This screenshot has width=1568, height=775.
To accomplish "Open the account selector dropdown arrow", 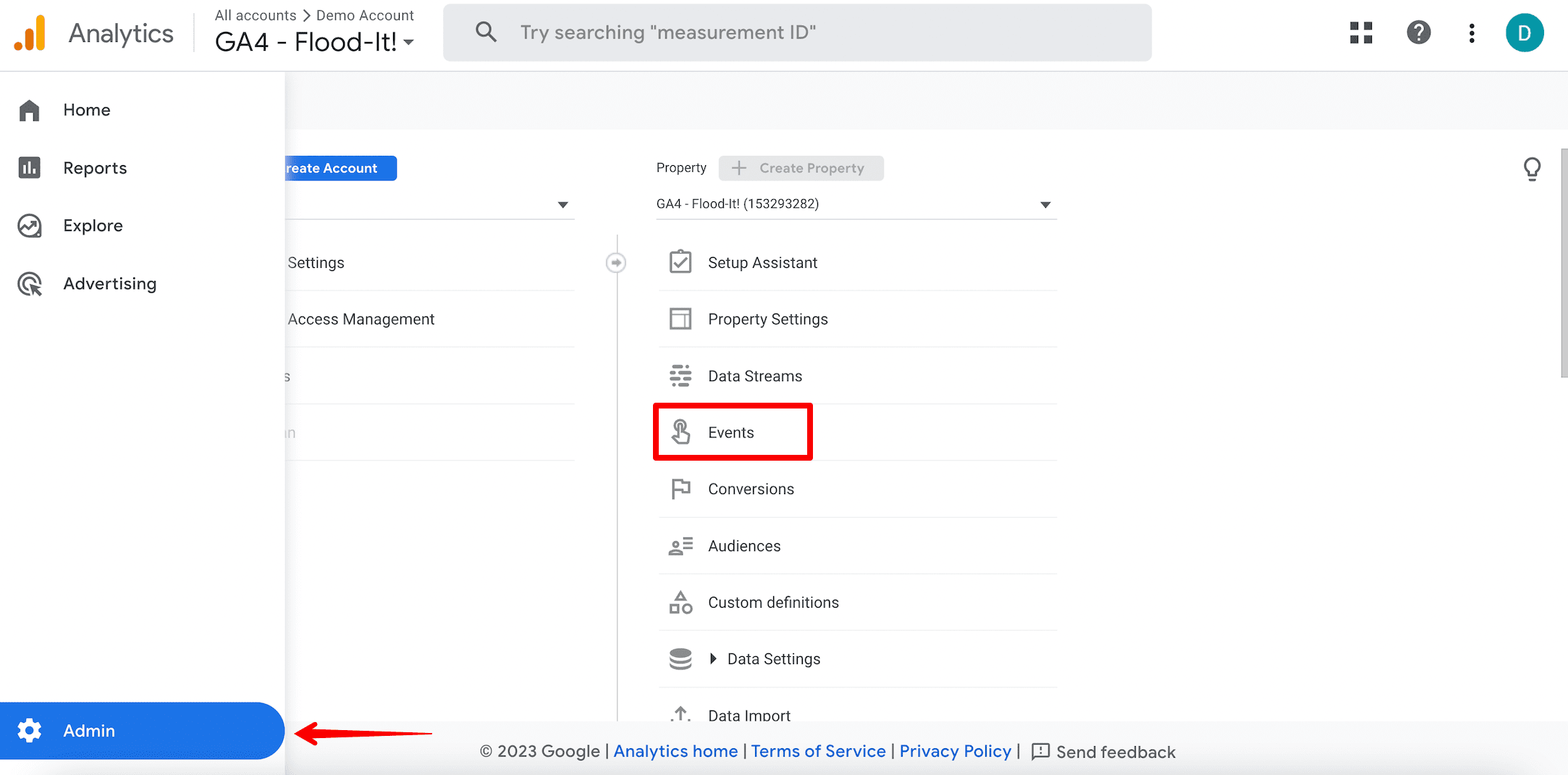I will 562,205.
